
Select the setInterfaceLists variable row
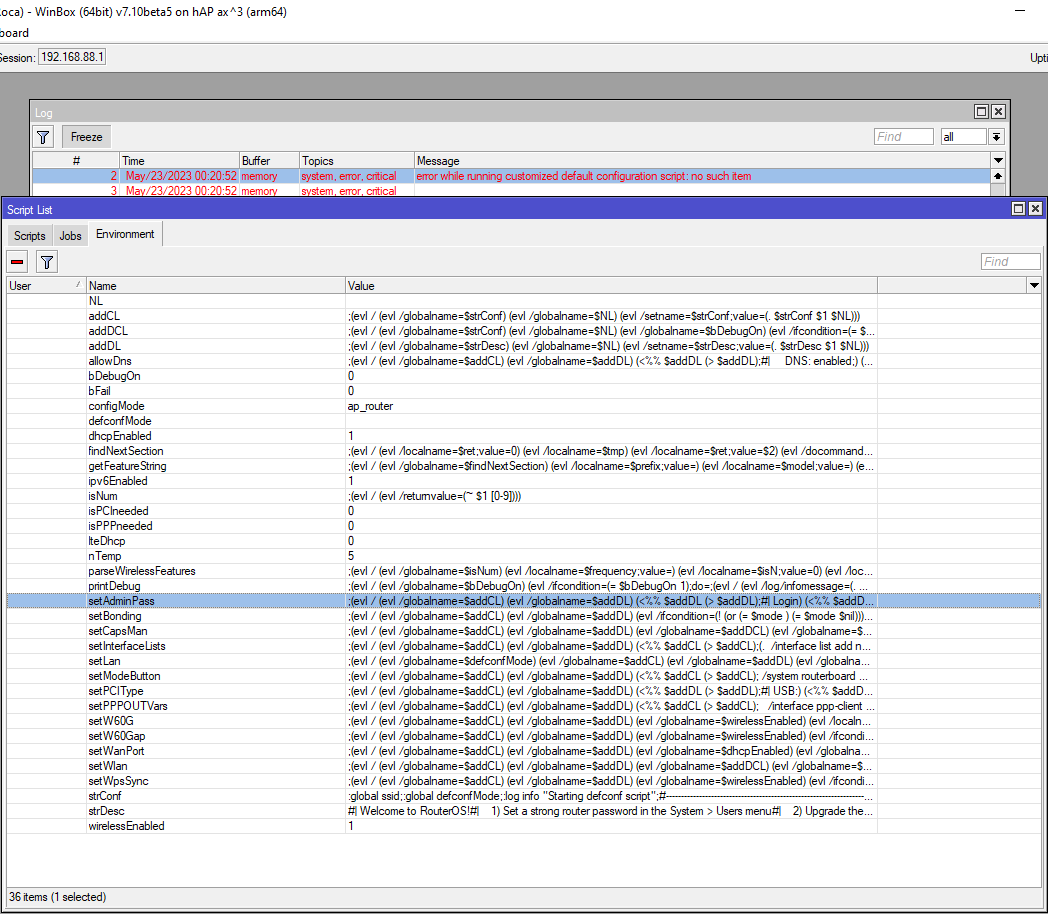(x=523, y=646)
